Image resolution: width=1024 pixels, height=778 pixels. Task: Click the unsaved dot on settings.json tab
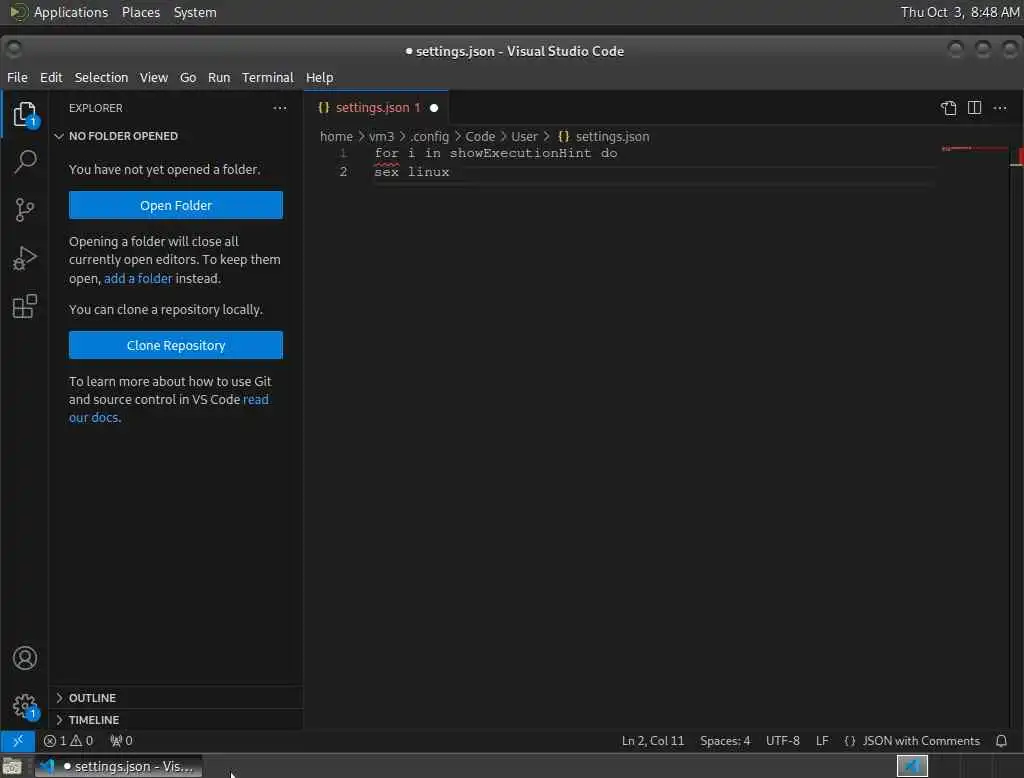tap(434, 108)
